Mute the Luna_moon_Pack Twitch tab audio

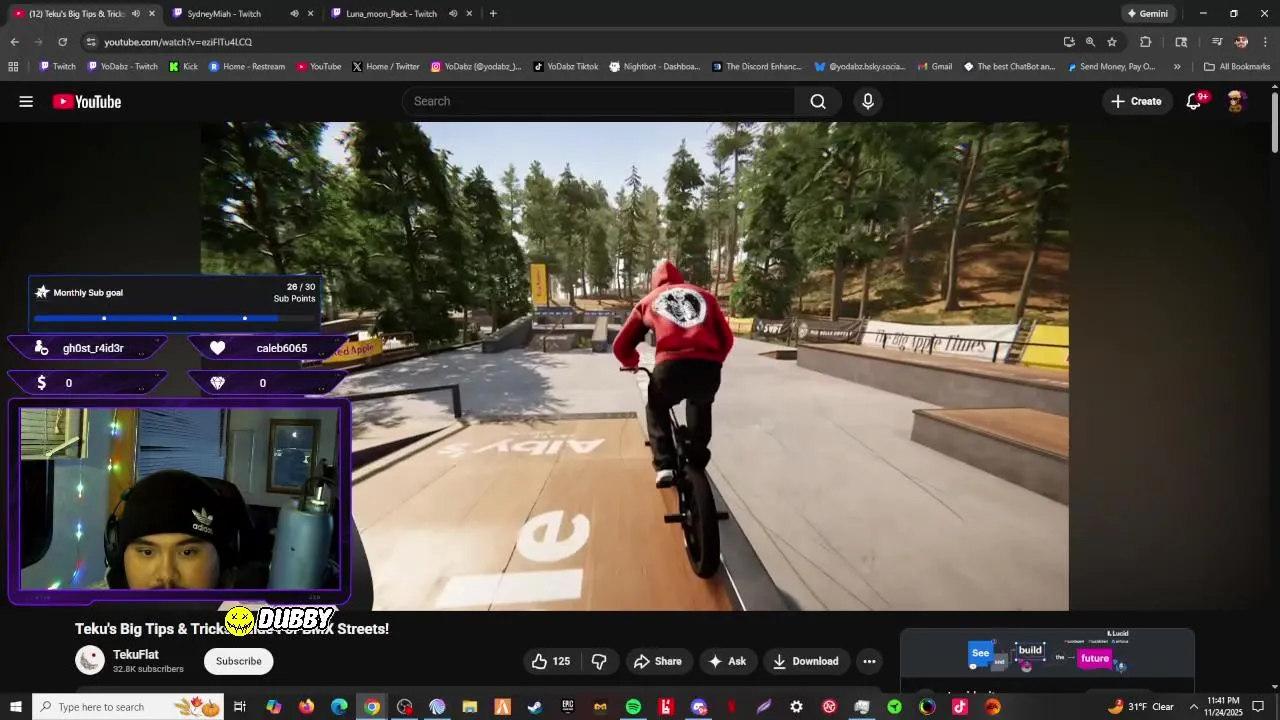point(453,14)
